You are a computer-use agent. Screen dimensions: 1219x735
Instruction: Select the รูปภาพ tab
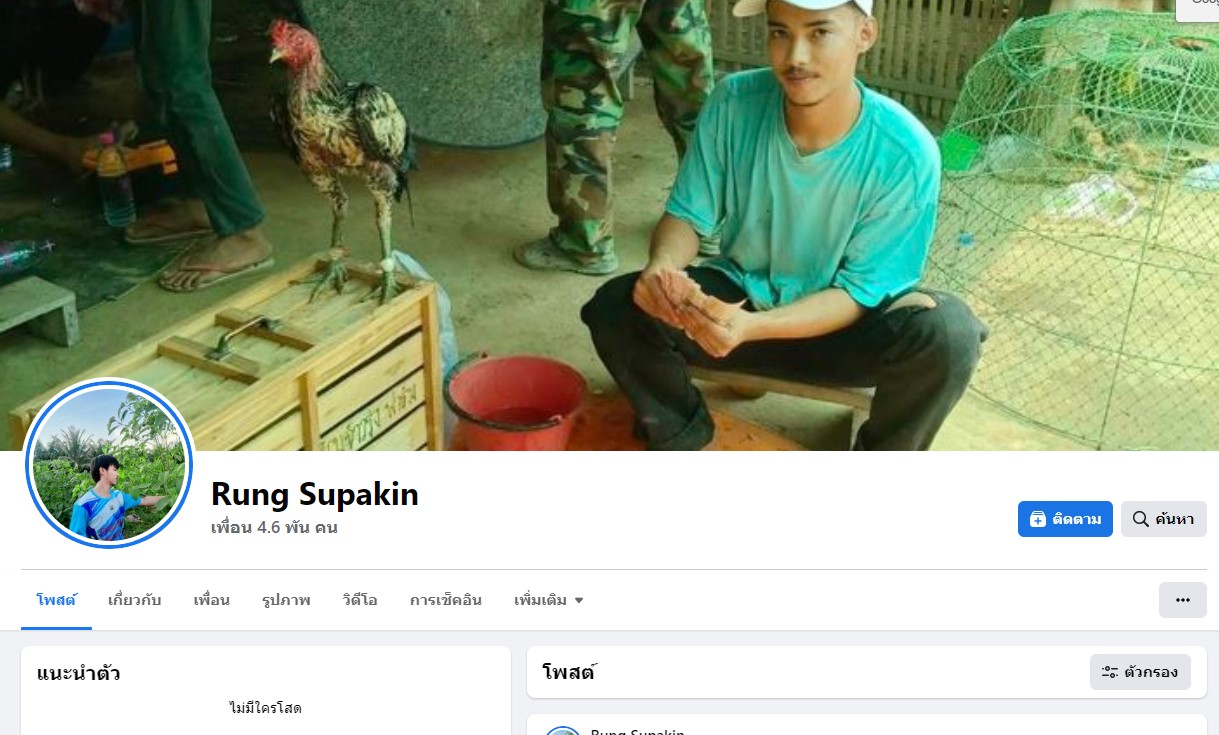(286, 600)
